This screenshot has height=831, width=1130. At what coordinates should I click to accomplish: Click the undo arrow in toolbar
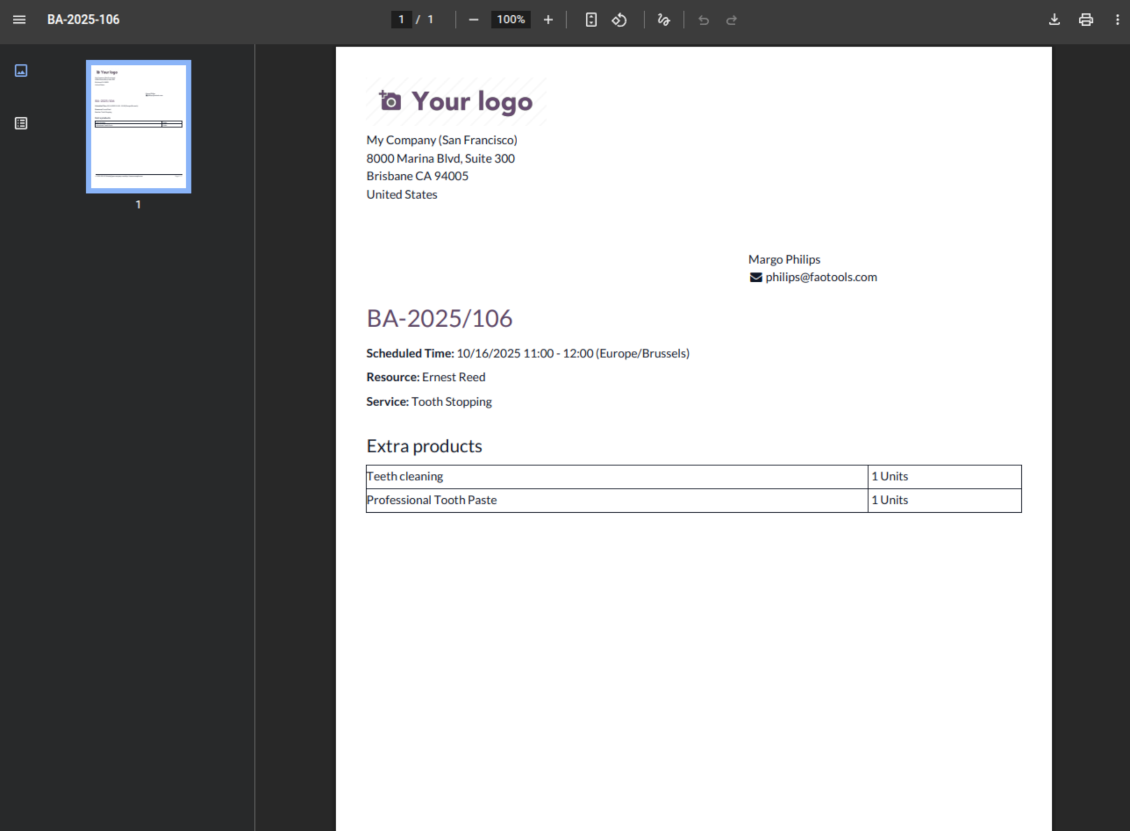(x=703, y=19)
